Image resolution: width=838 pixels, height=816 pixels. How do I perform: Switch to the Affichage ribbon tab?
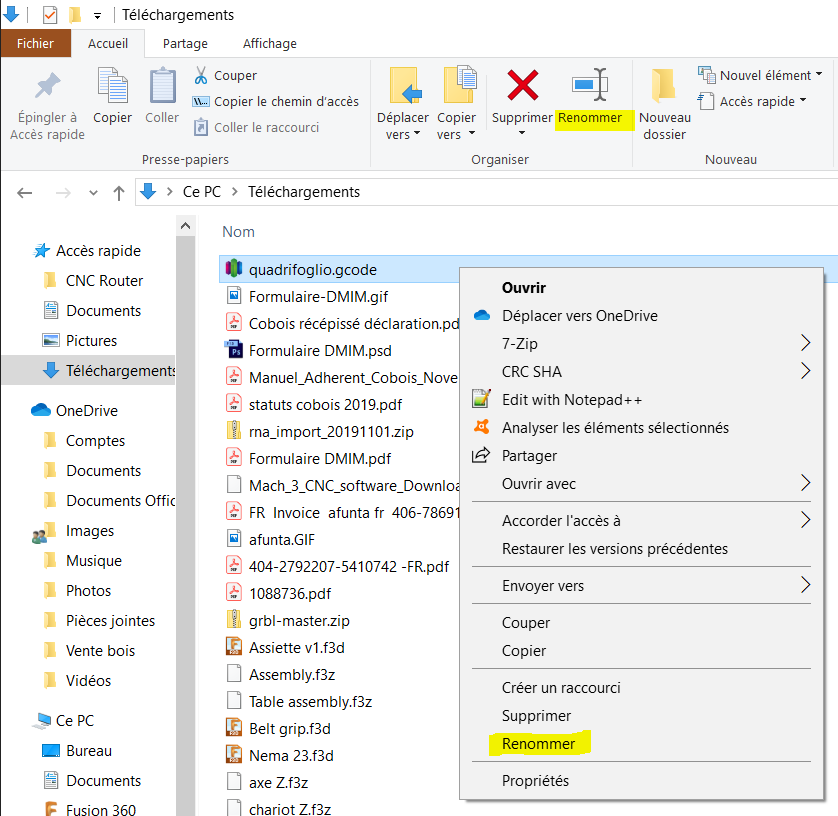point(269,44)
